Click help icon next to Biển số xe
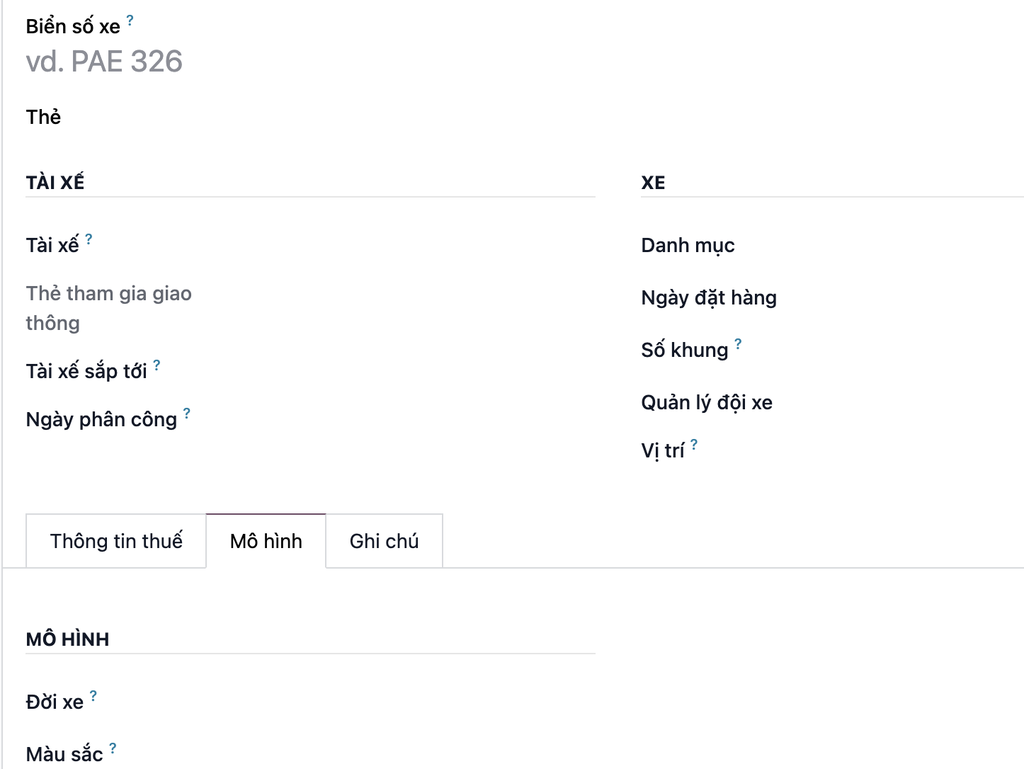 130,20
